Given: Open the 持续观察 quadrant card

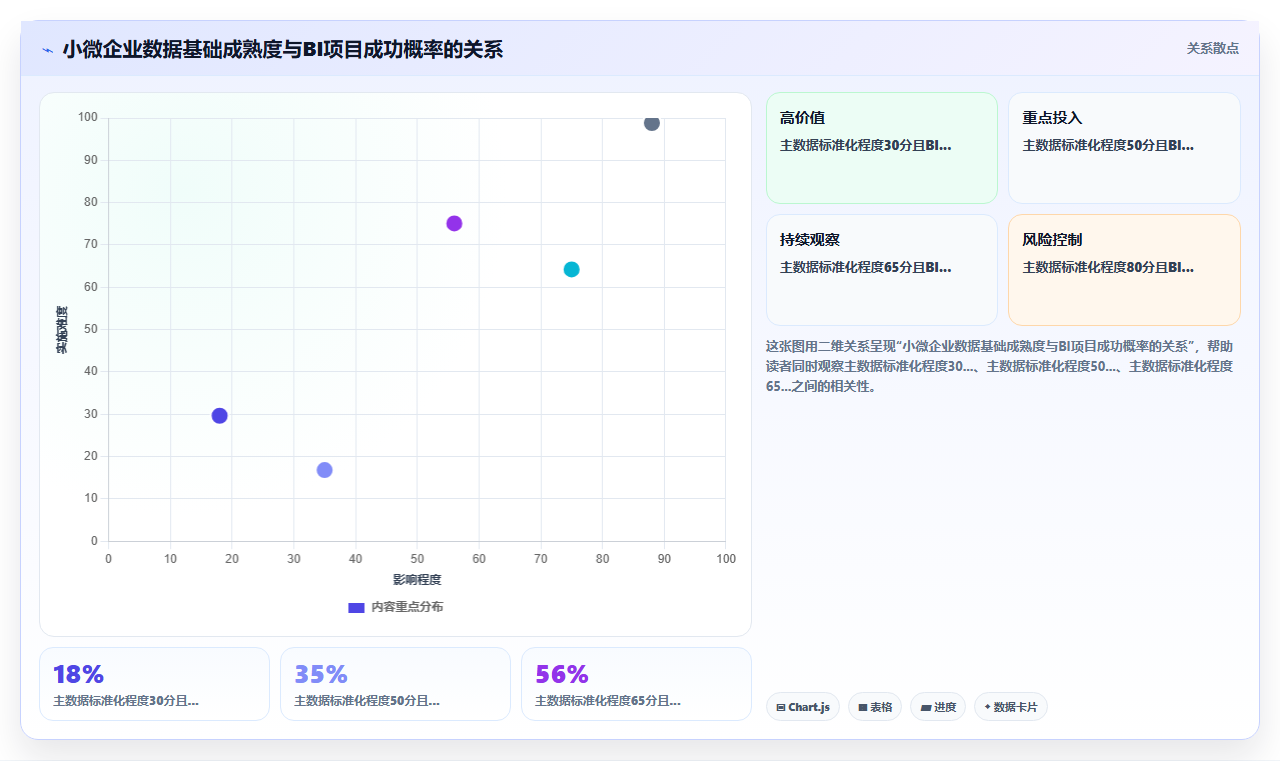Looking at the screenshot, I should point(882,270).
